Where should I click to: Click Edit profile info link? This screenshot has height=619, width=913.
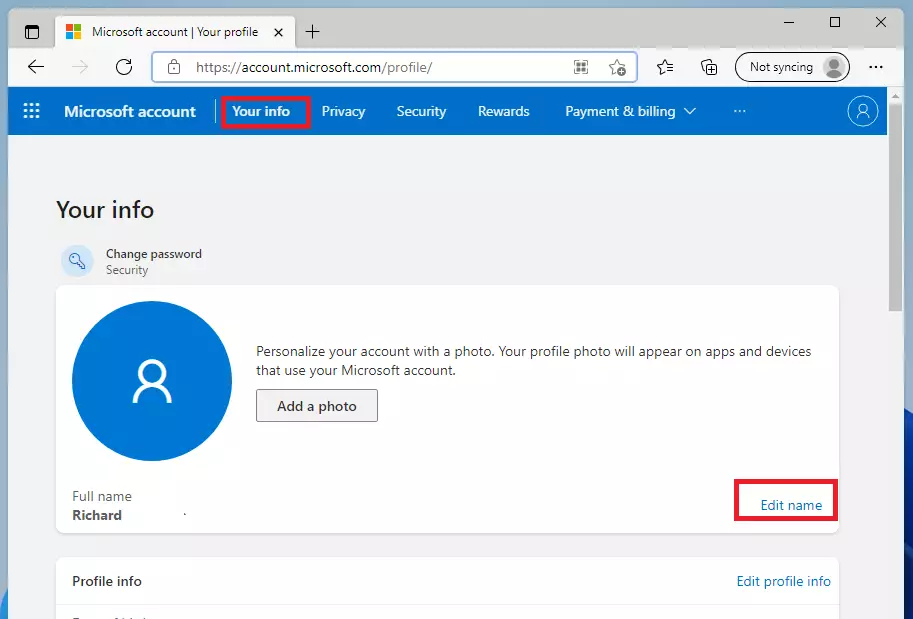click(x=783, y=581)
